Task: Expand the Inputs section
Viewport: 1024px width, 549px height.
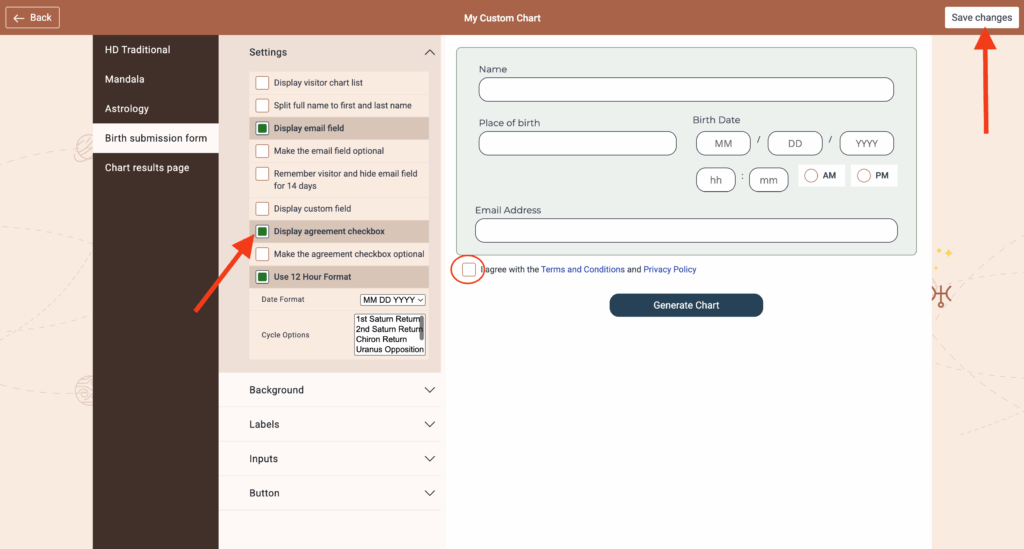Action: (x=429, y=459)
